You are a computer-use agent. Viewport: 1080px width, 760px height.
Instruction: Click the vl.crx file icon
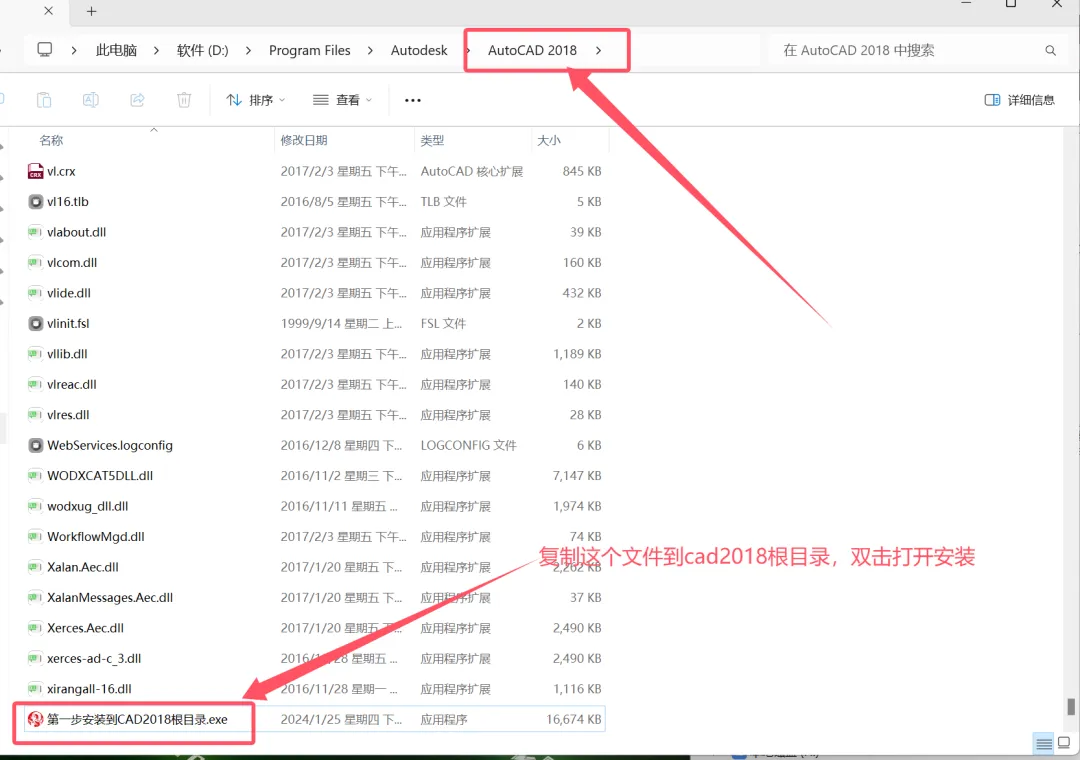coord(36,172)
